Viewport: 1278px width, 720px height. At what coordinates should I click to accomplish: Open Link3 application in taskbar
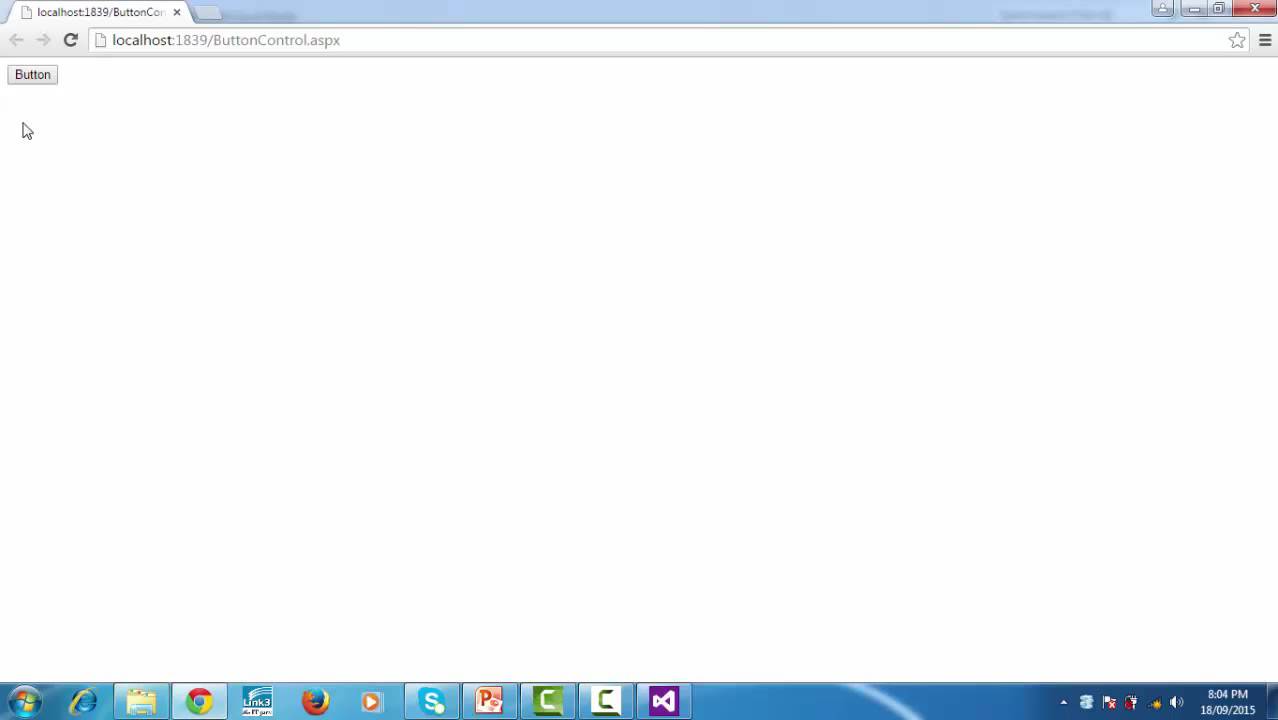pos(257,702)
